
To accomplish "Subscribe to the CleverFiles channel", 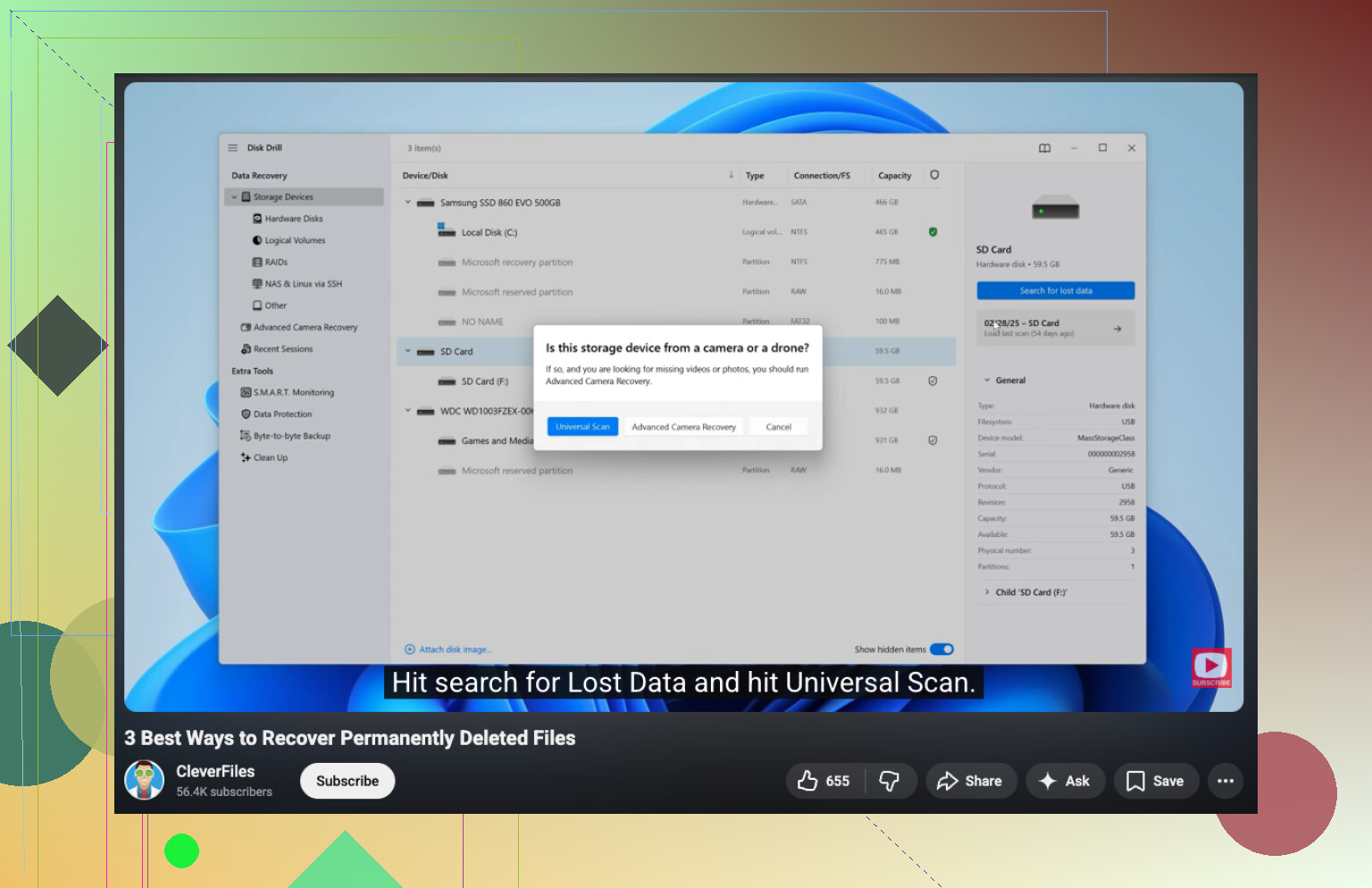I will [347, 781].
